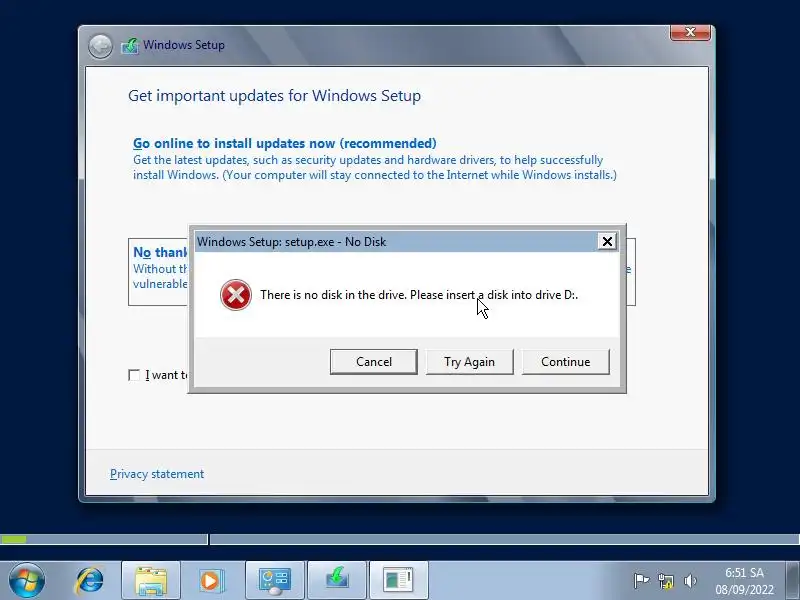800x600 pixels.
Task: Open Windows Explorer folder taskbar icon
Action: (151, 581)
